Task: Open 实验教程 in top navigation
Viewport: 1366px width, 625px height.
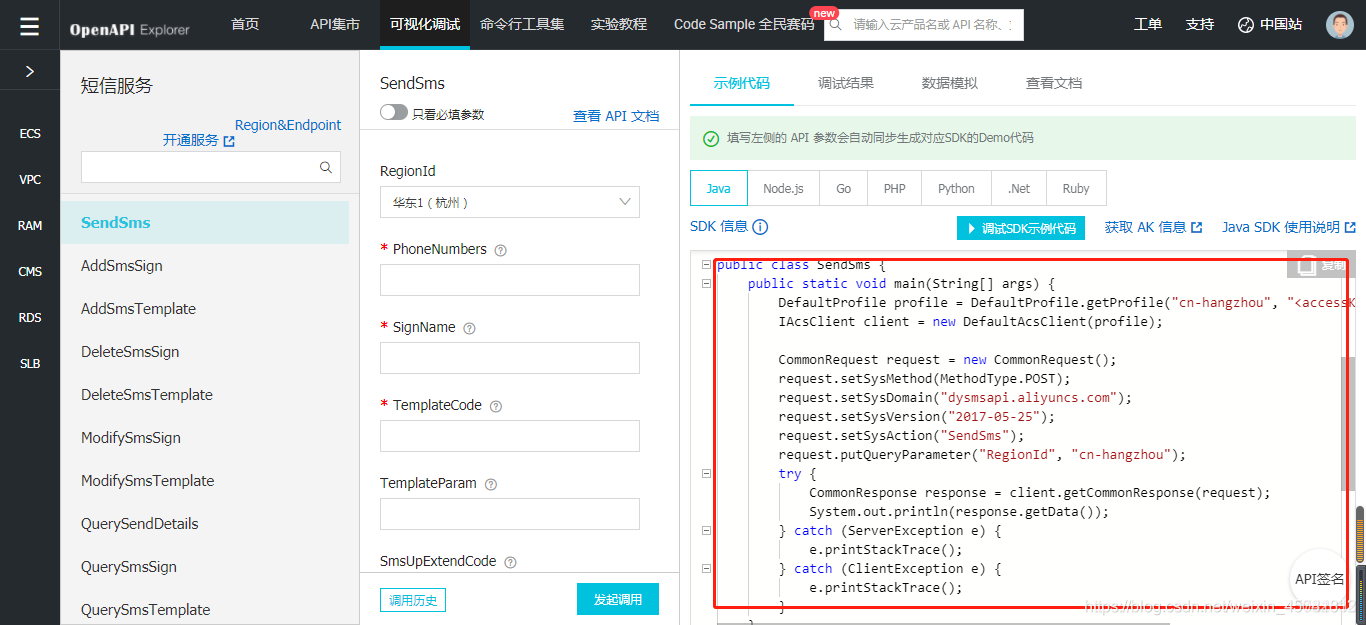Action: pos(619,25)
